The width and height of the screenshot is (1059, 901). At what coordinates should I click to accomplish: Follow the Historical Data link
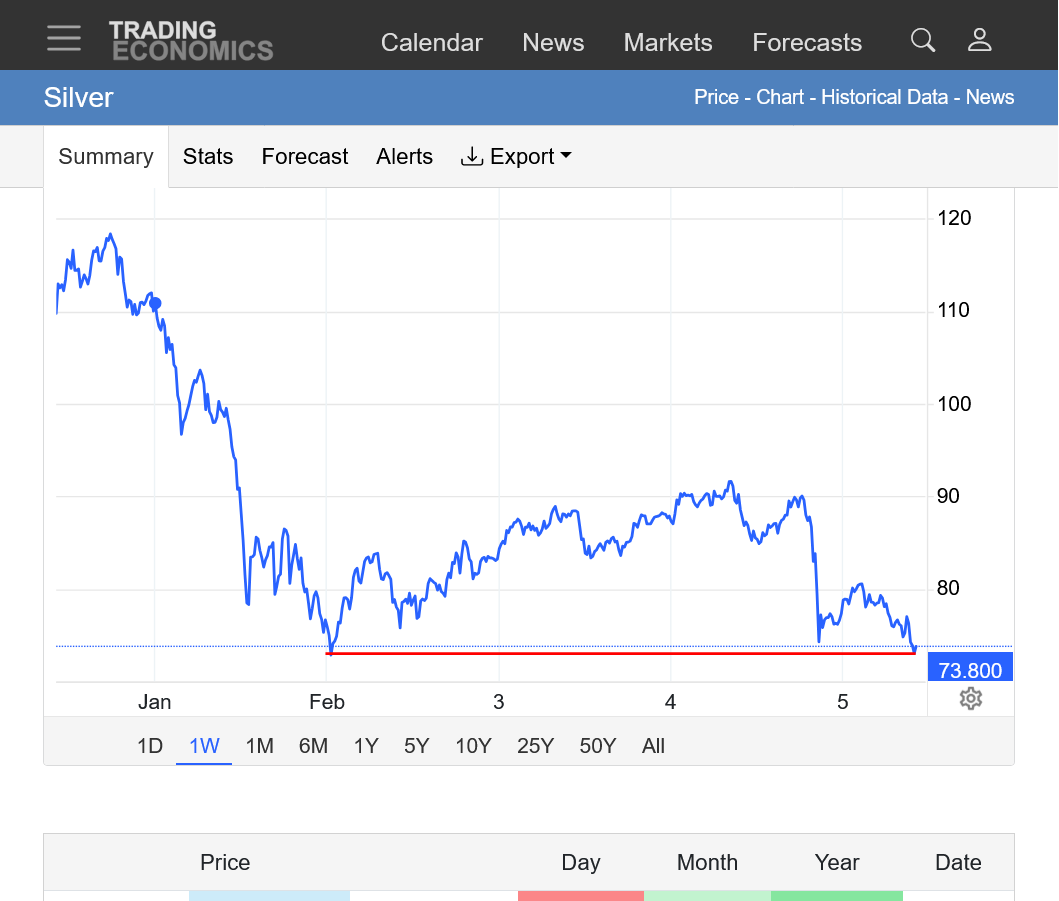tap(884, 98)
